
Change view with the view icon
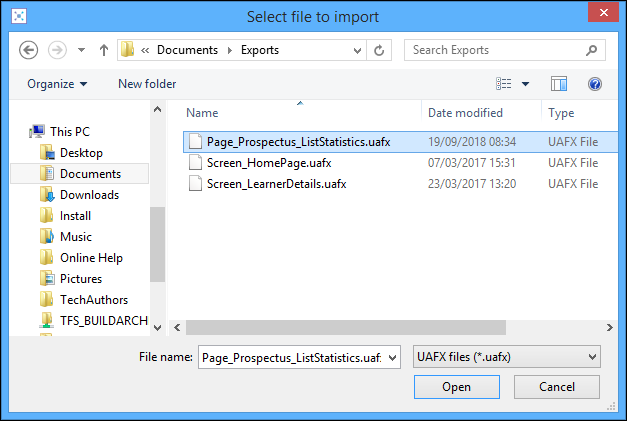(503, 84)
